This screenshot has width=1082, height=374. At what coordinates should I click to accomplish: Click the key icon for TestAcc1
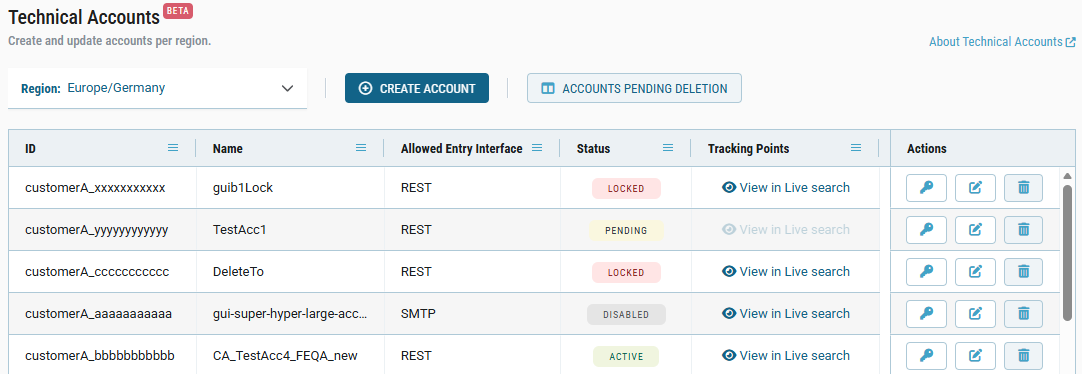pyautogui.click(x=926, y=230)
